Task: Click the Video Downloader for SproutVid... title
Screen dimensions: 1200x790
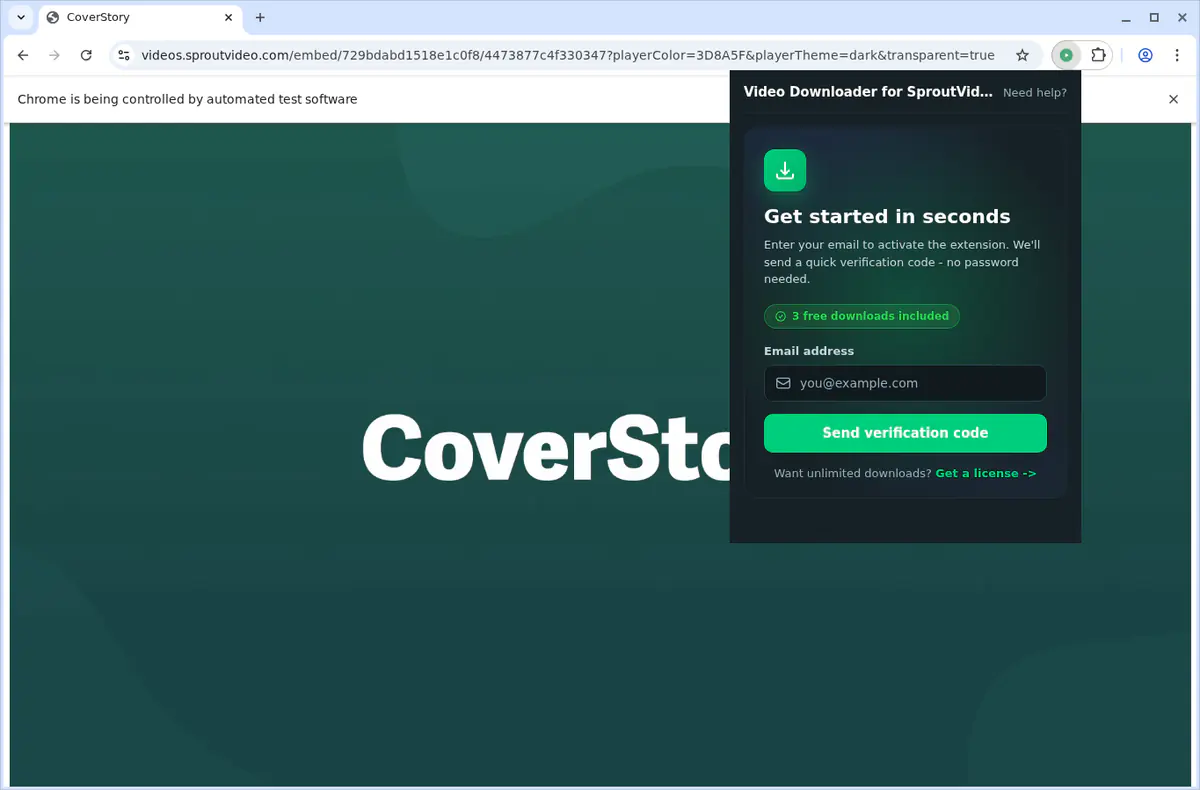Action: (868, 92)
